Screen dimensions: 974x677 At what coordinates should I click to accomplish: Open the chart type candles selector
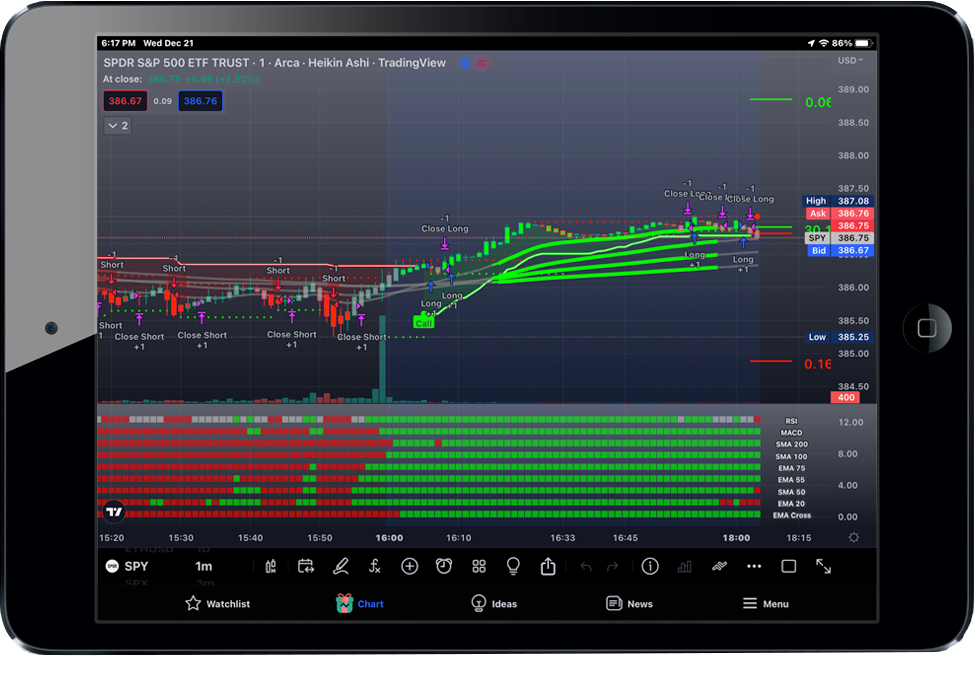271,567
